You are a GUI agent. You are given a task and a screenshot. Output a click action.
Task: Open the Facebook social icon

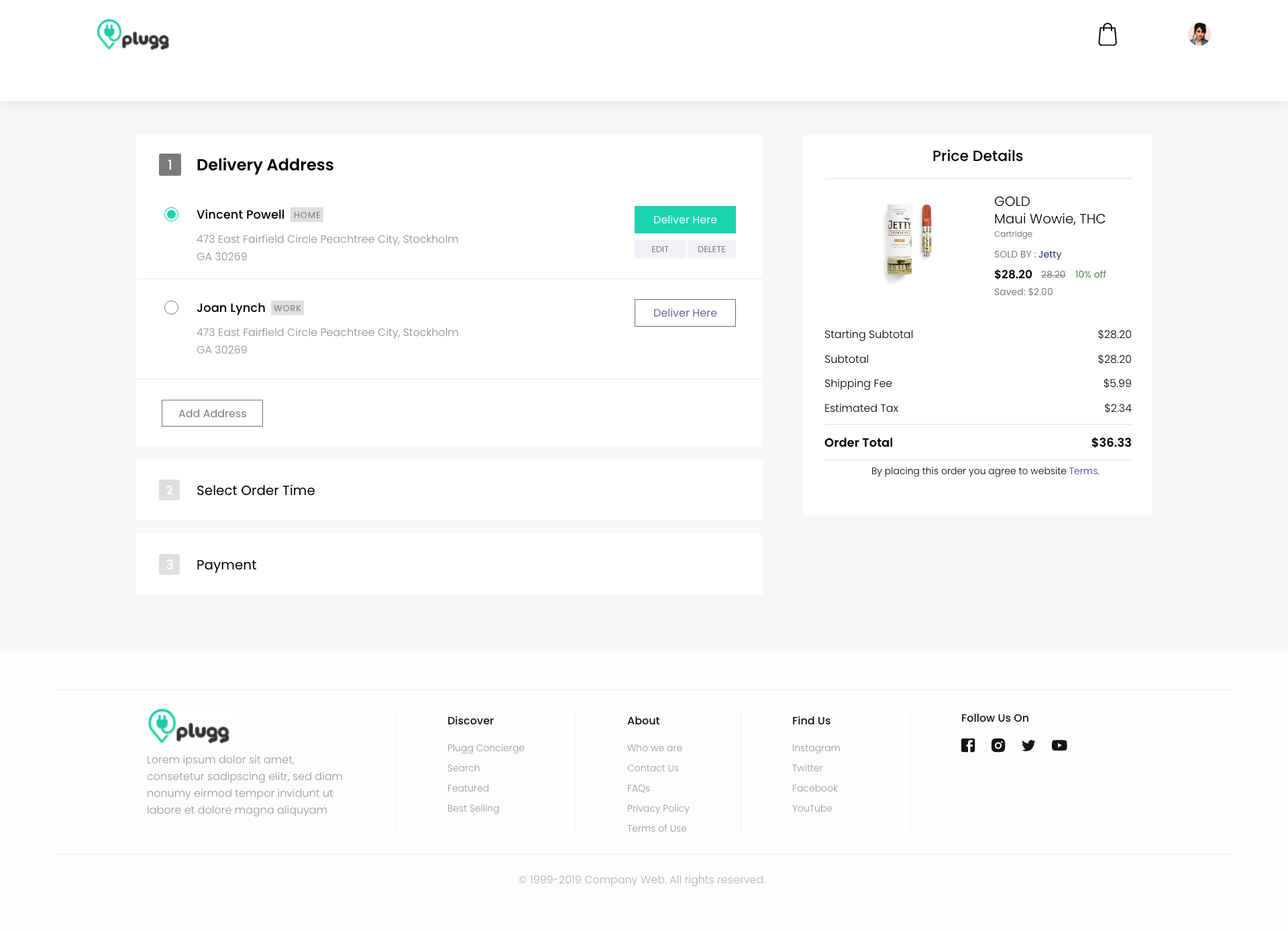(x=968, y=745)
